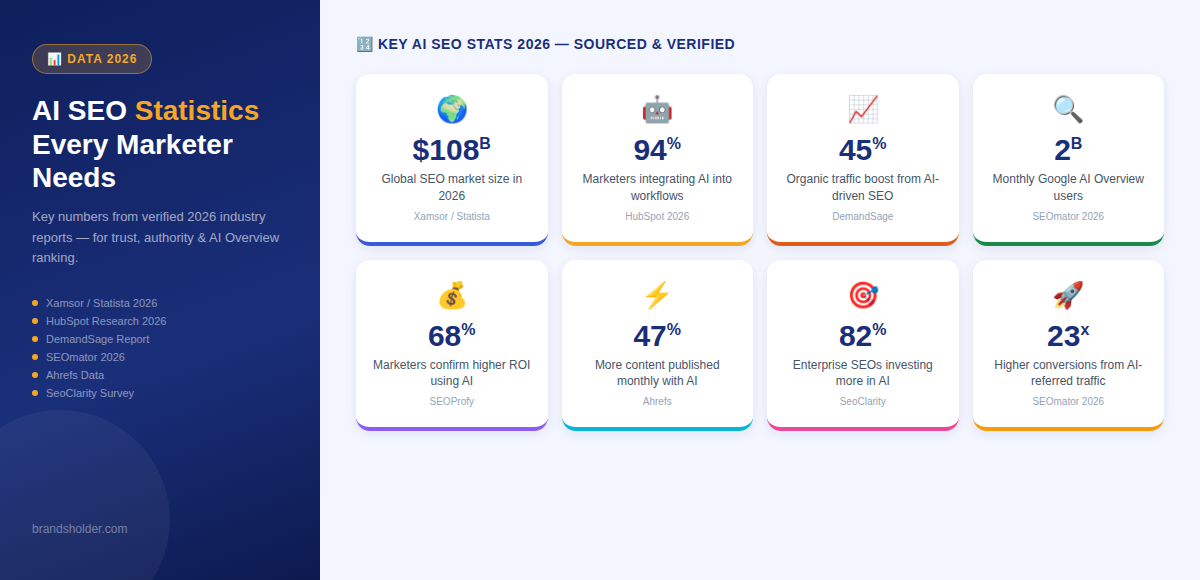
Task: Click the 'SEOProfy' source label
Action: click(x=452, y=401)
